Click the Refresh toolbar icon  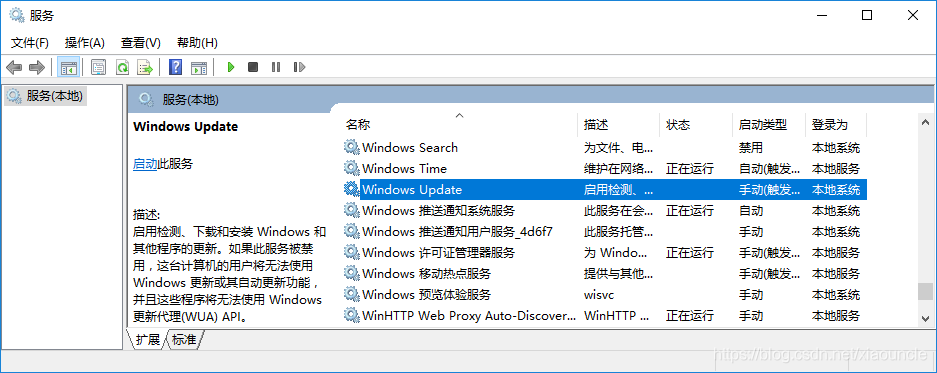coord(123,68)
